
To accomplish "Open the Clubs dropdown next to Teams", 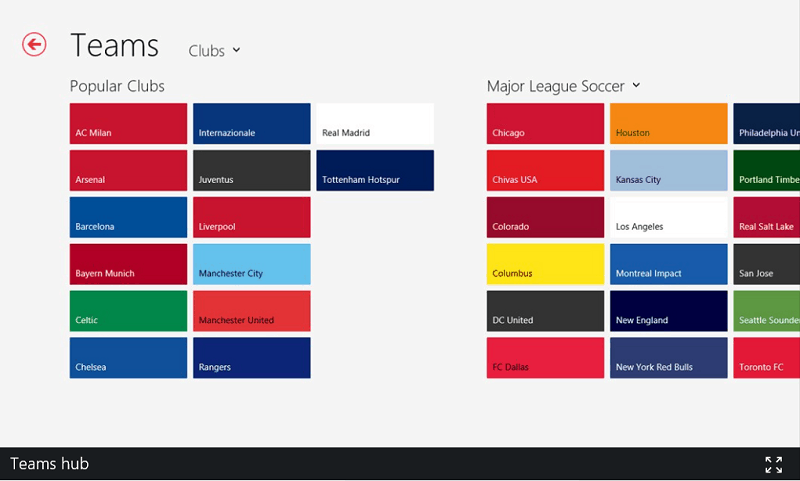I will 214,50.
